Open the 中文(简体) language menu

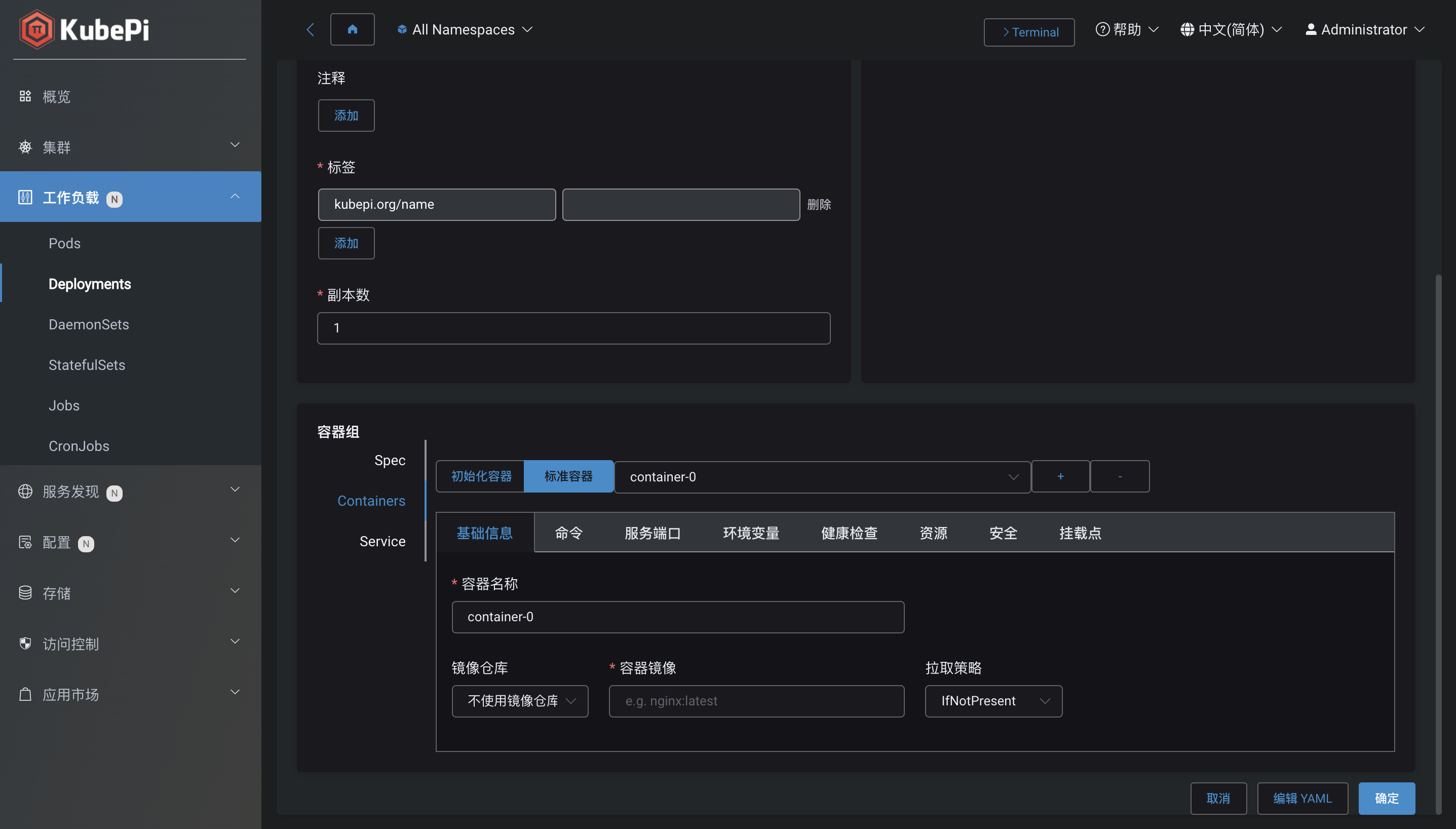click(1231, 29)
